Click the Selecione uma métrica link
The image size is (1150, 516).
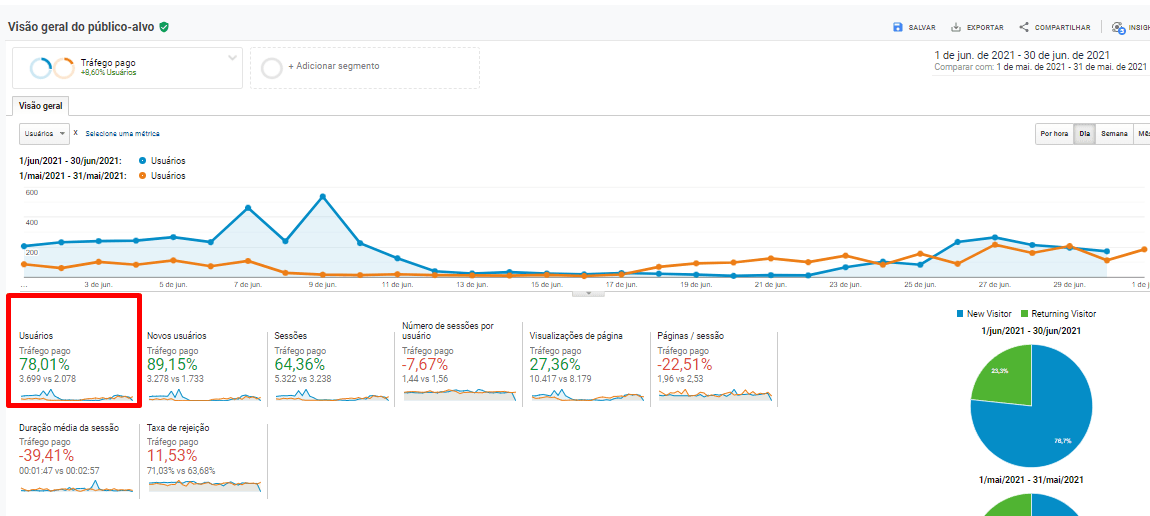pos(122,133)
